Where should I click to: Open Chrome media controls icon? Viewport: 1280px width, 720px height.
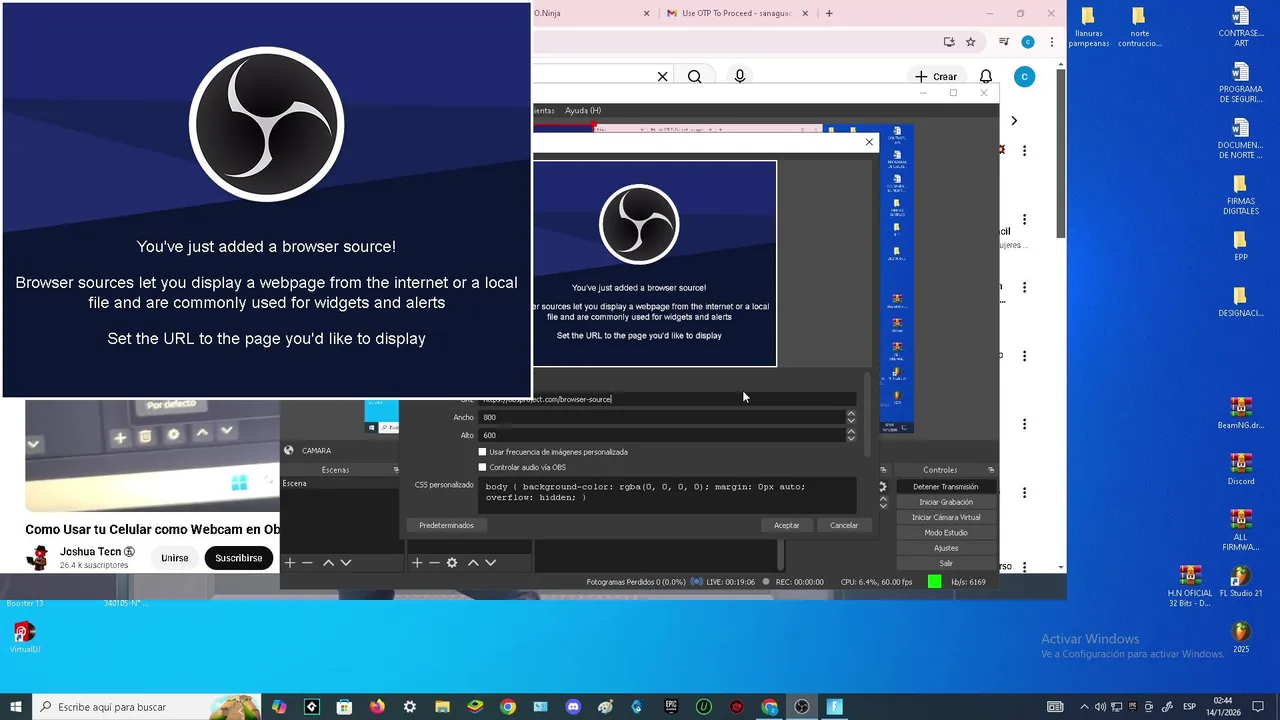[x=1004, y=42]
